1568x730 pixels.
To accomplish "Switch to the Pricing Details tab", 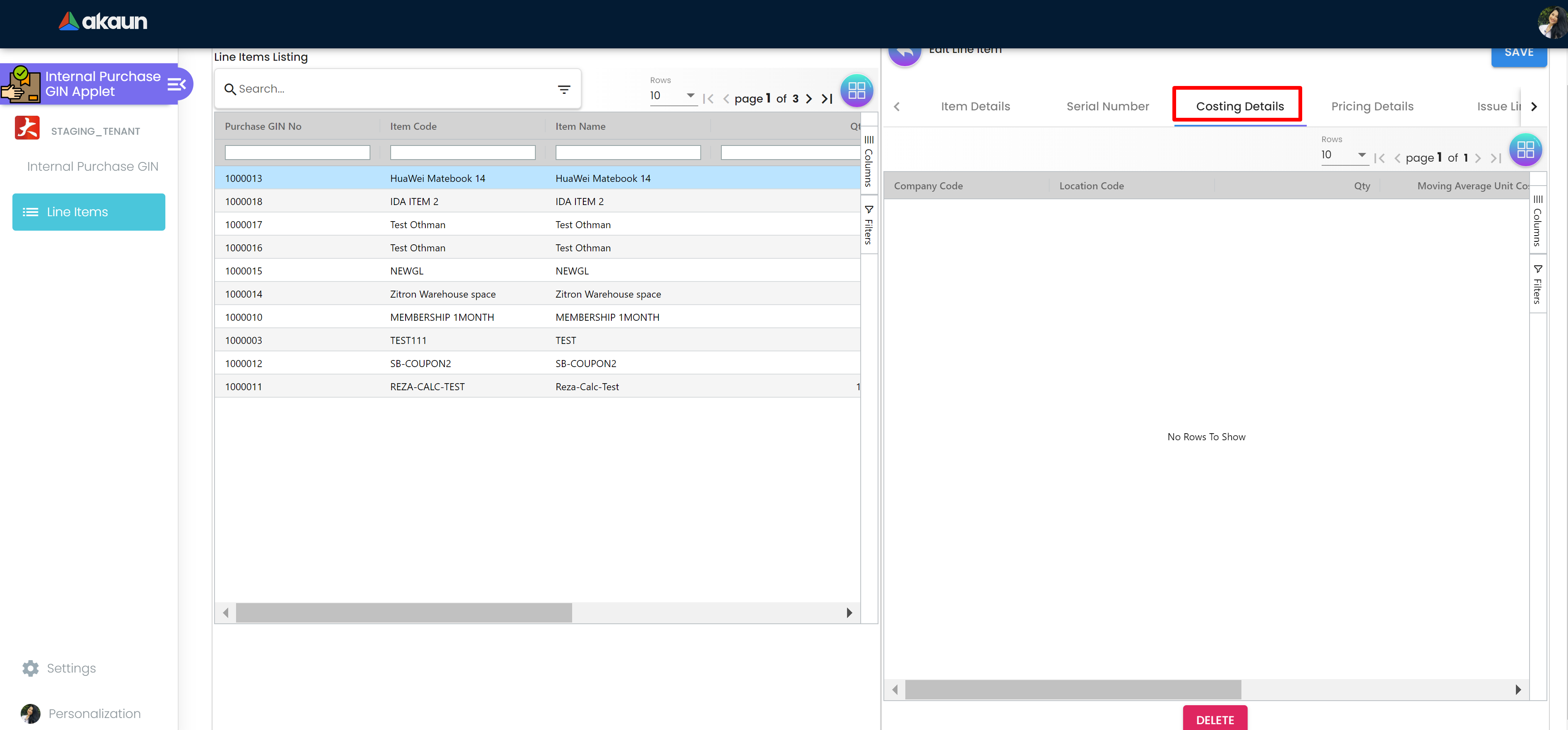I will tap(1372, 107).
